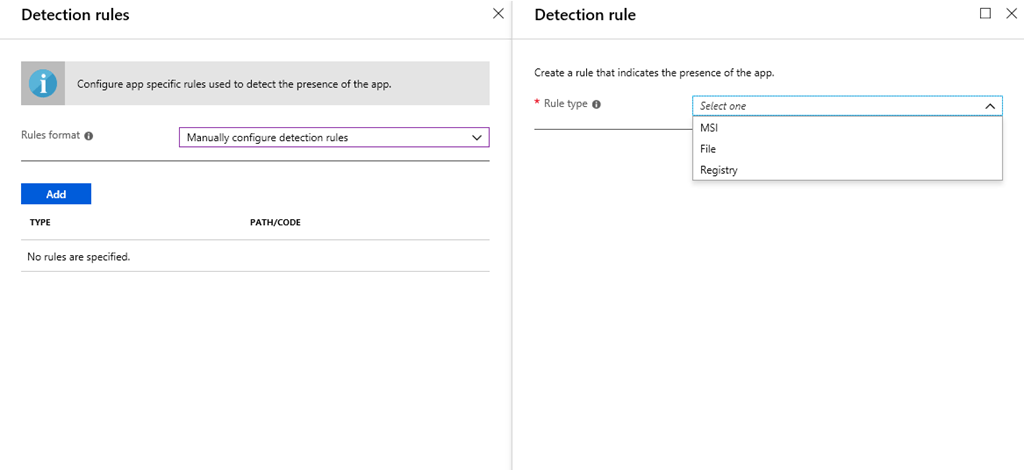Viewport: 1024px width, 470px height.
Task: Choose MSI from the rule type list
Action: [x=709, y=128]
